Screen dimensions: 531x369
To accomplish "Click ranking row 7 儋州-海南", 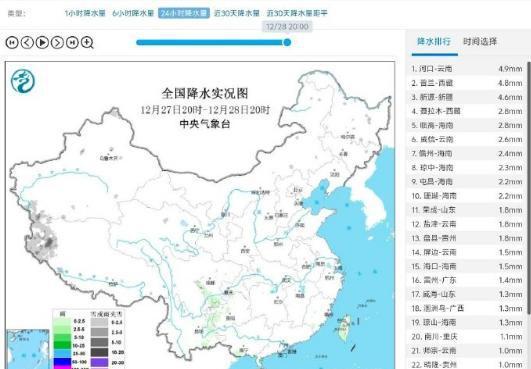I will click(x=467, y=153).
